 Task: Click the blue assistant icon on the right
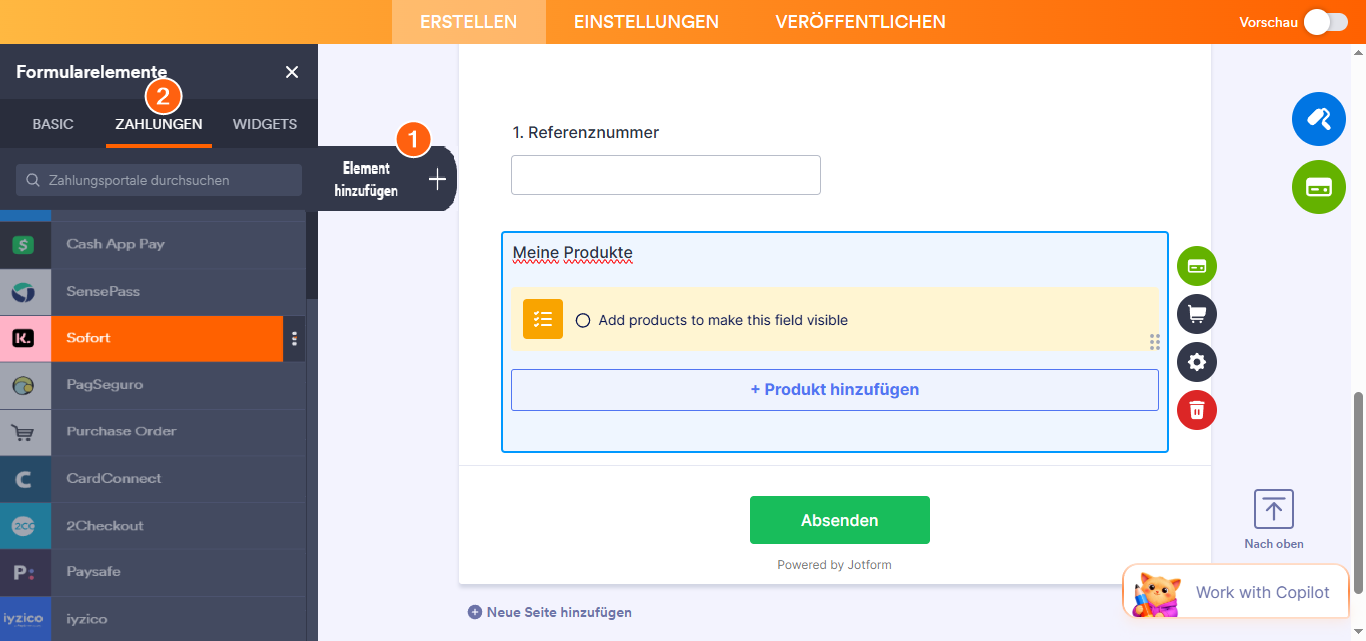click(1318, 118)
